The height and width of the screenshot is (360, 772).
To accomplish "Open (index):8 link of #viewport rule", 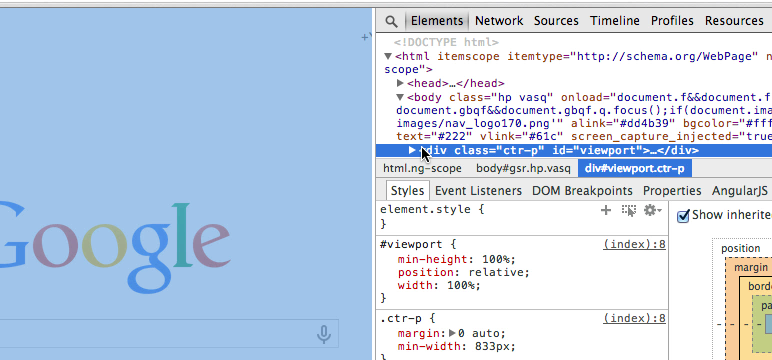I will (634, 244).
